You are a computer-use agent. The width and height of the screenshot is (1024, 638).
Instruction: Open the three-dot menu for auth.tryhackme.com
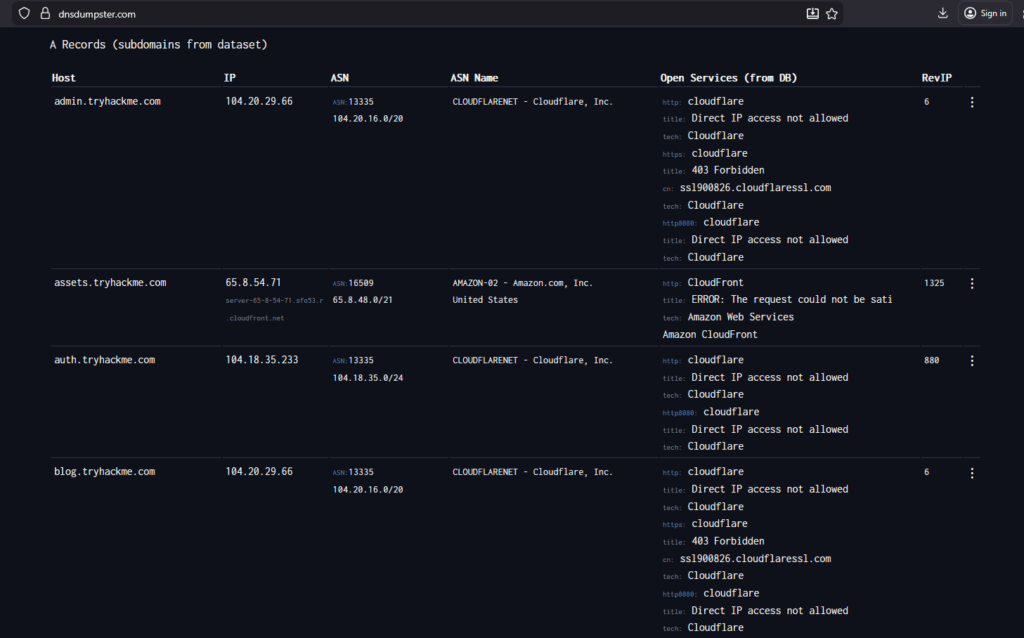pyautogui.click(x=972, y=360)
